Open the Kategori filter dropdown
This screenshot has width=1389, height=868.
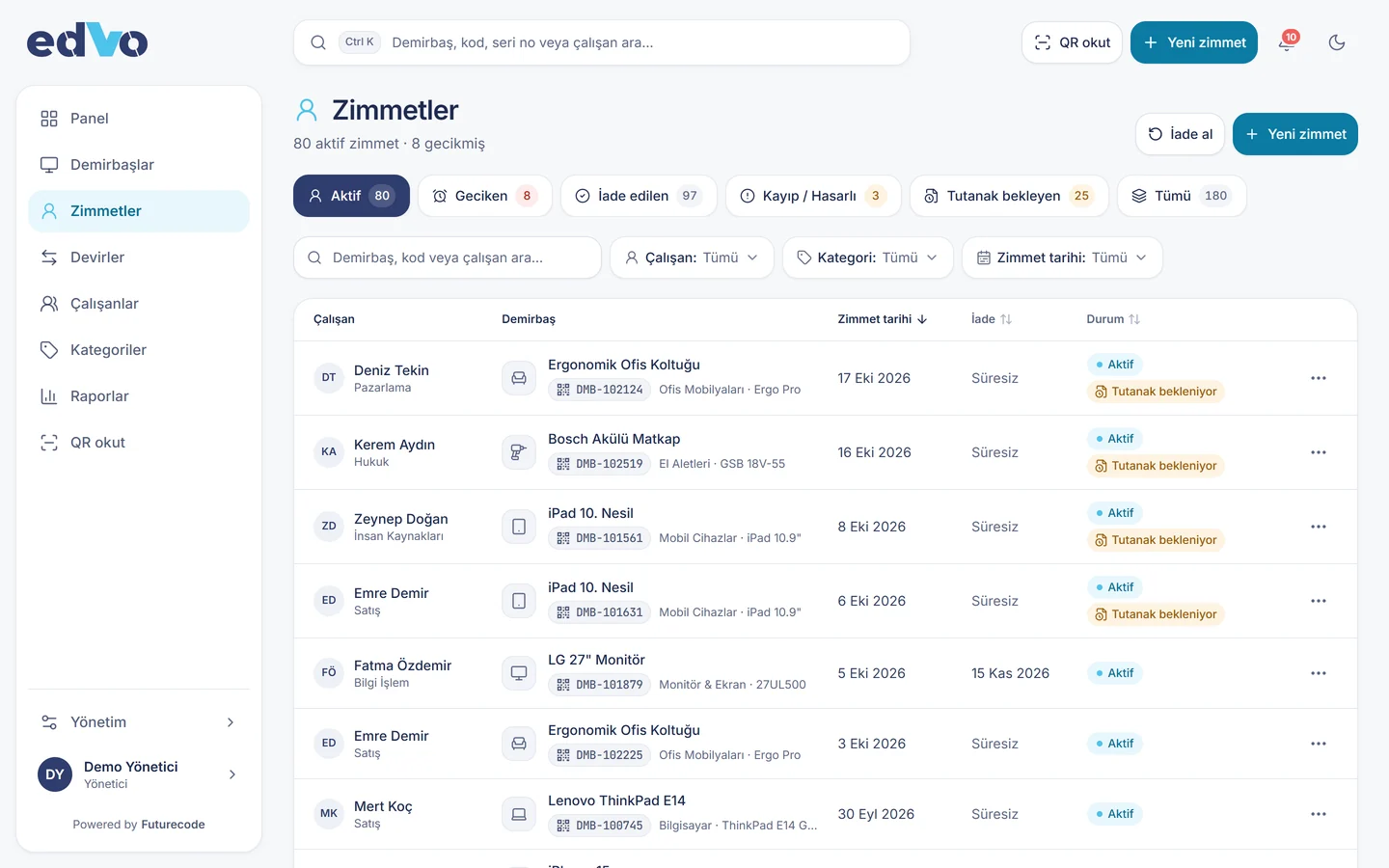[x=868, y=258]
